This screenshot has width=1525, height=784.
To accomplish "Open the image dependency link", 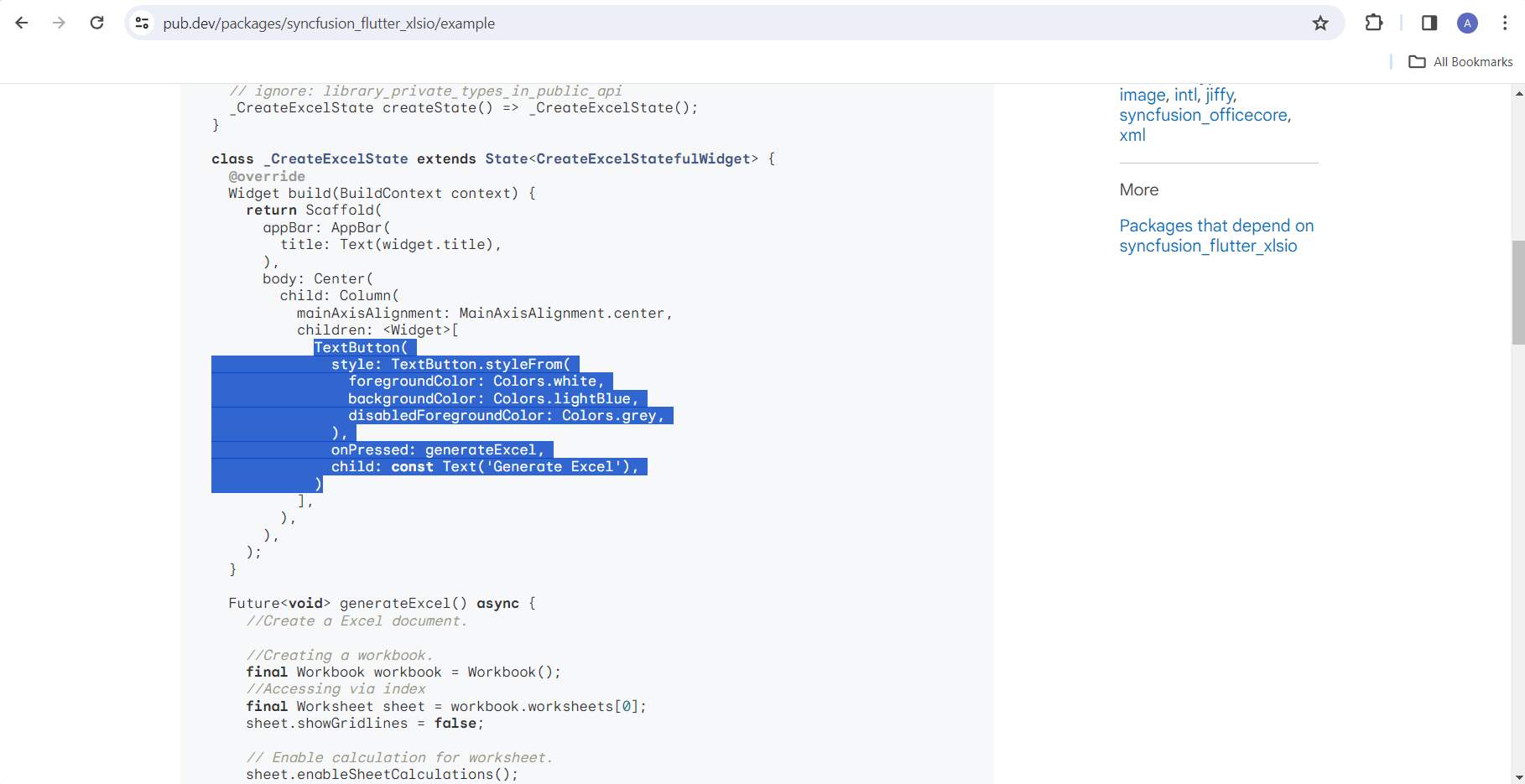I will [x=1142, y=95].
